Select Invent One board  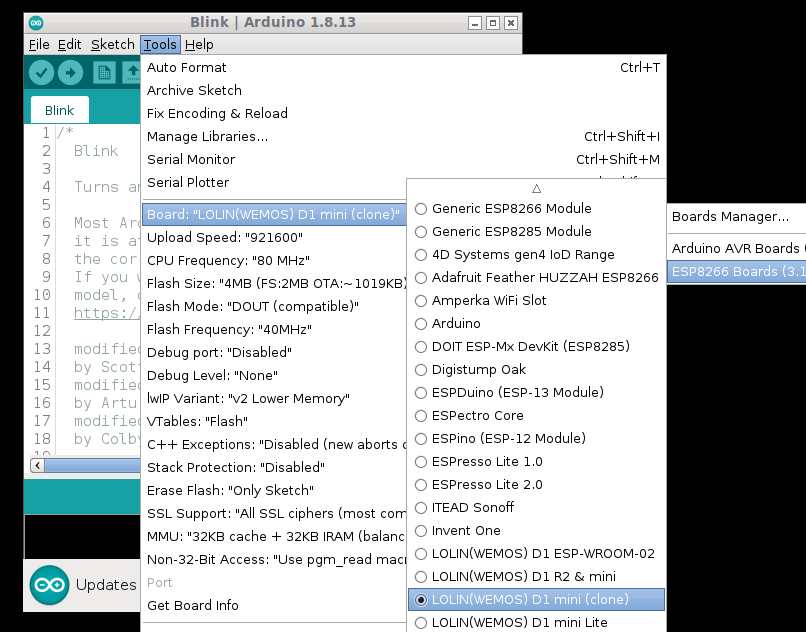(x=536, y=531)
